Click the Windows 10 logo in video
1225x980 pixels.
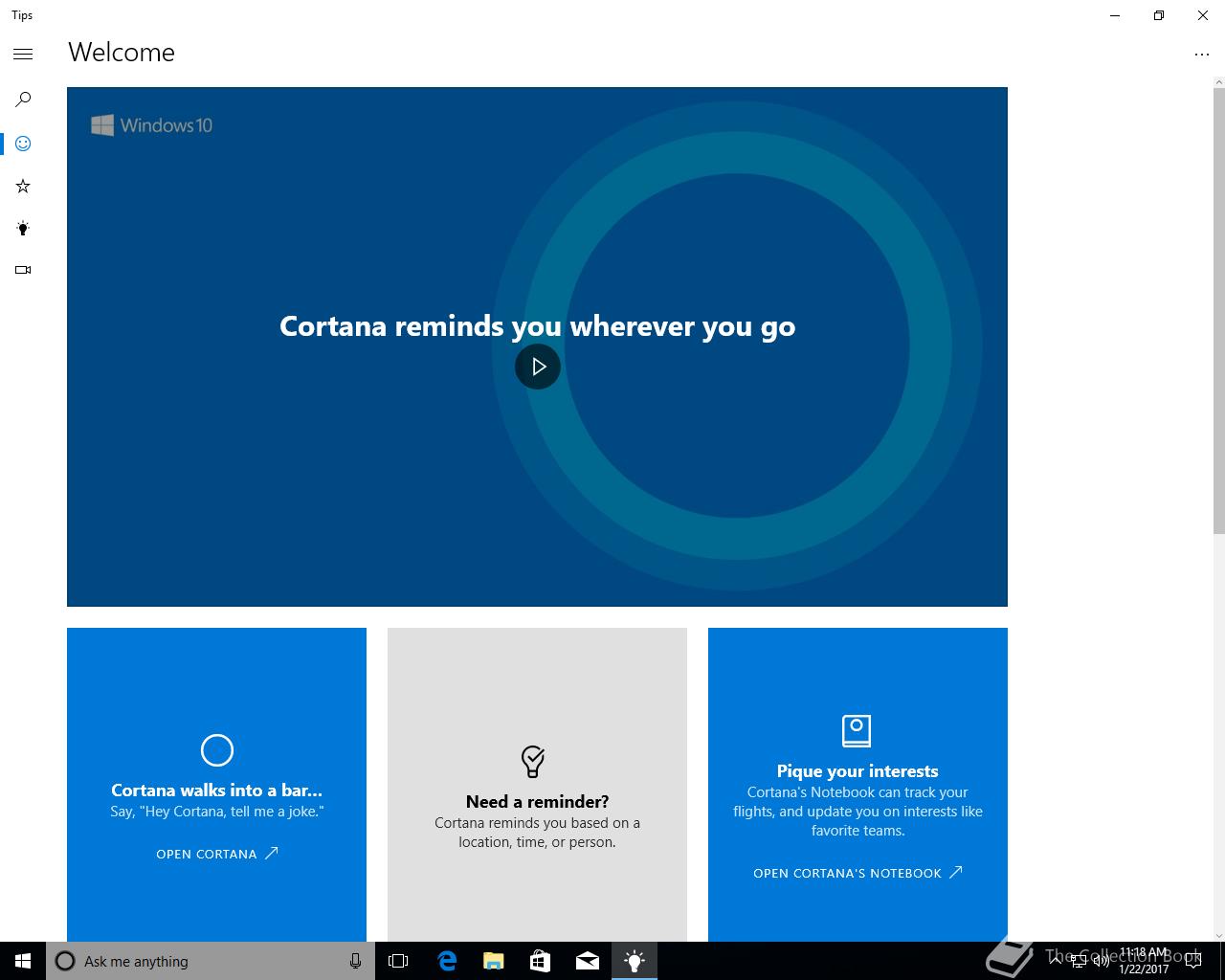152,125
